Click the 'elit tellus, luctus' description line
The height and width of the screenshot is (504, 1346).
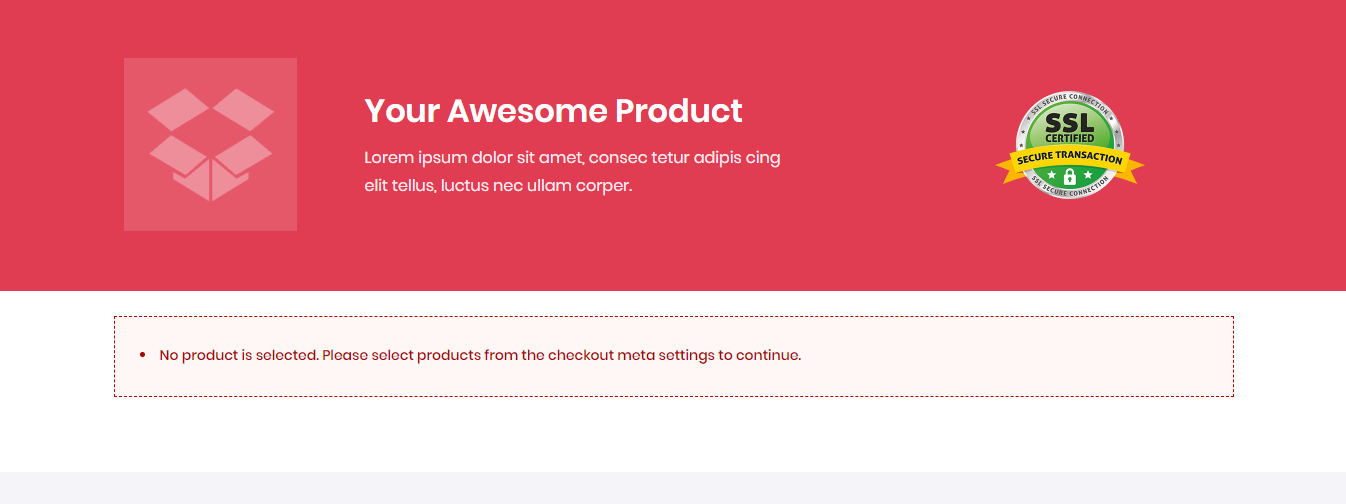click(x=498, y=185)
